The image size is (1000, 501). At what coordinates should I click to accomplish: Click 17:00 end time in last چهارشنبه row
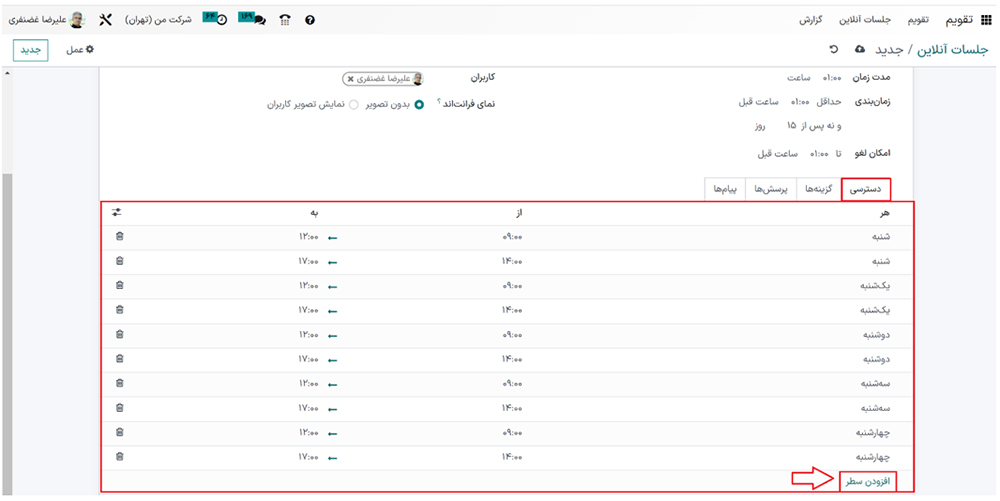[x=309, y=457]
